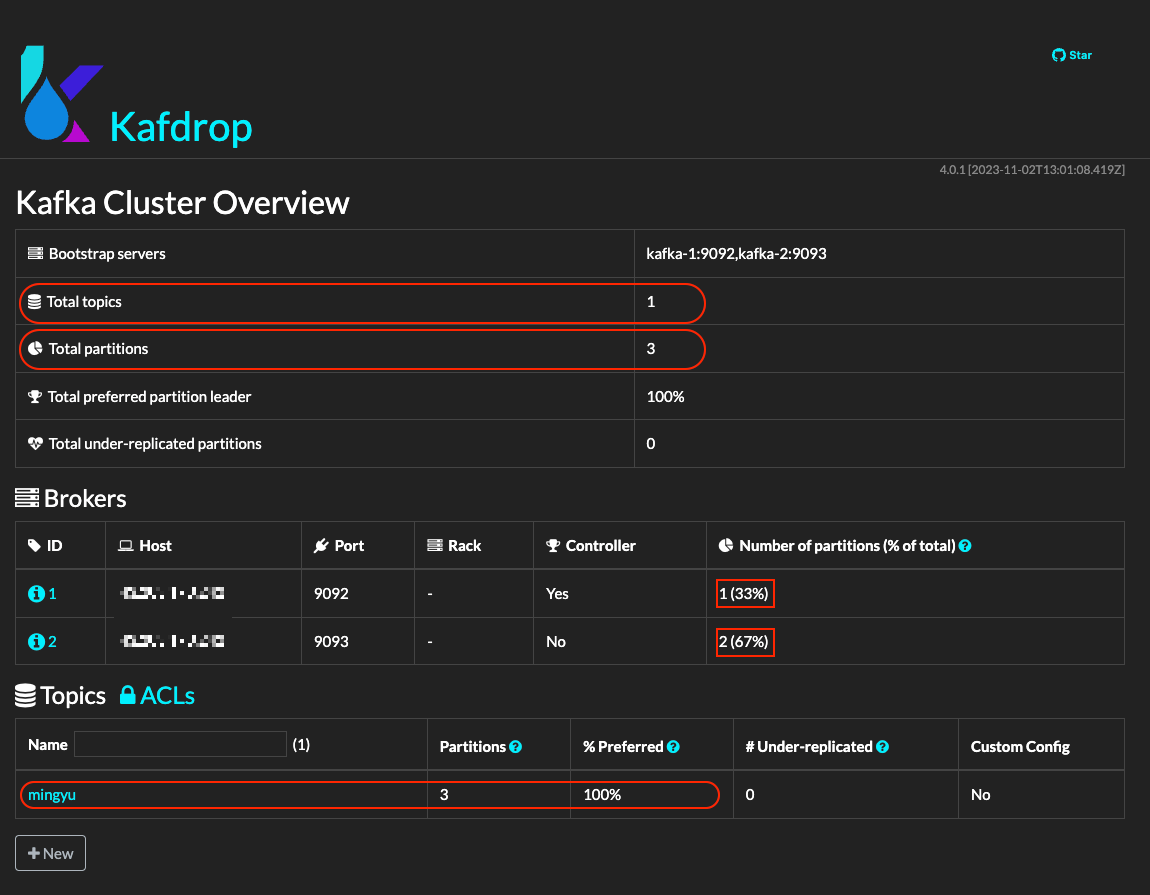Click the Brokers heading server icon

pyautogui.click(x=27, y=498)
